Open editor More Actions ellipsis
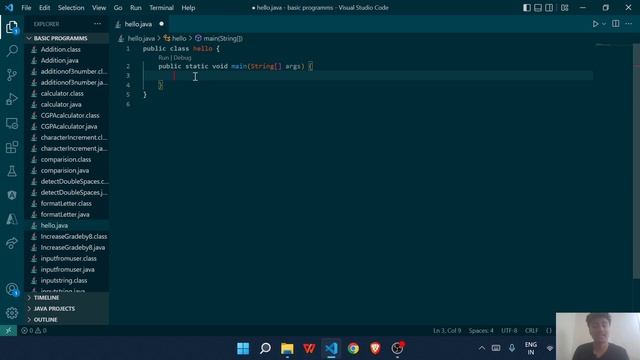The height and width of the screenshot is (360, 640). click(x=629, y=24)
